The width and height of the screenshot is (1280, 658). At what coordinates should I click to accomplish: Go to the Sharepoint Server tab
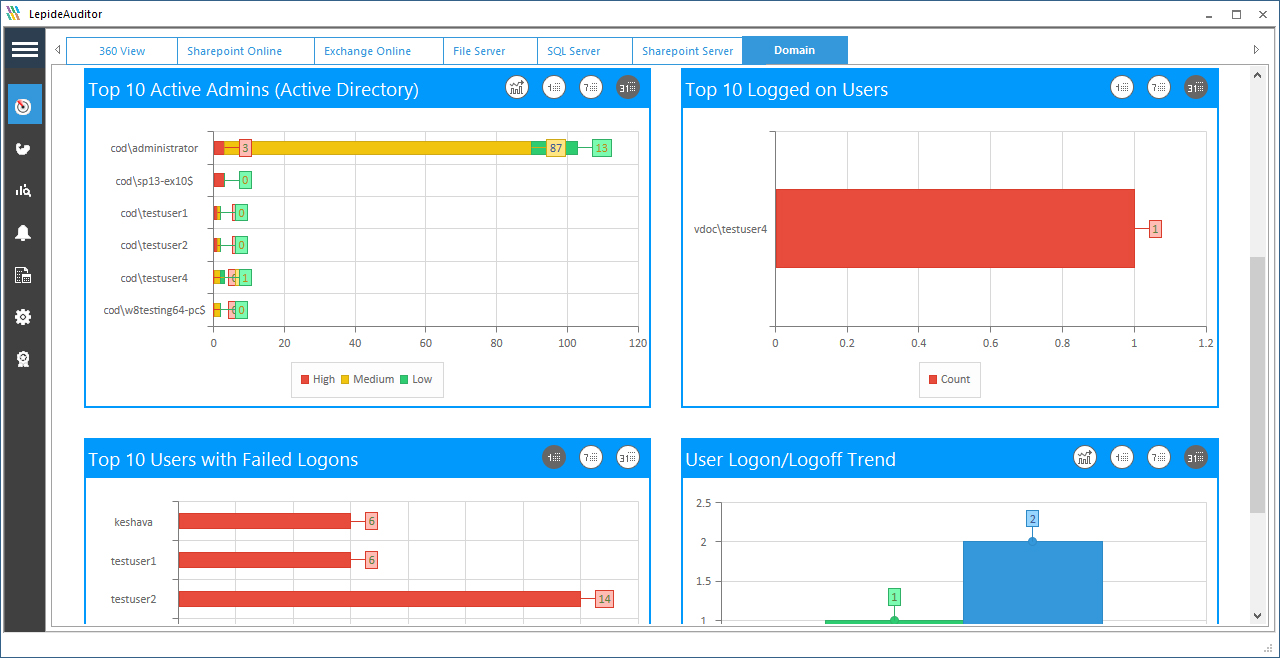(688, 51)
